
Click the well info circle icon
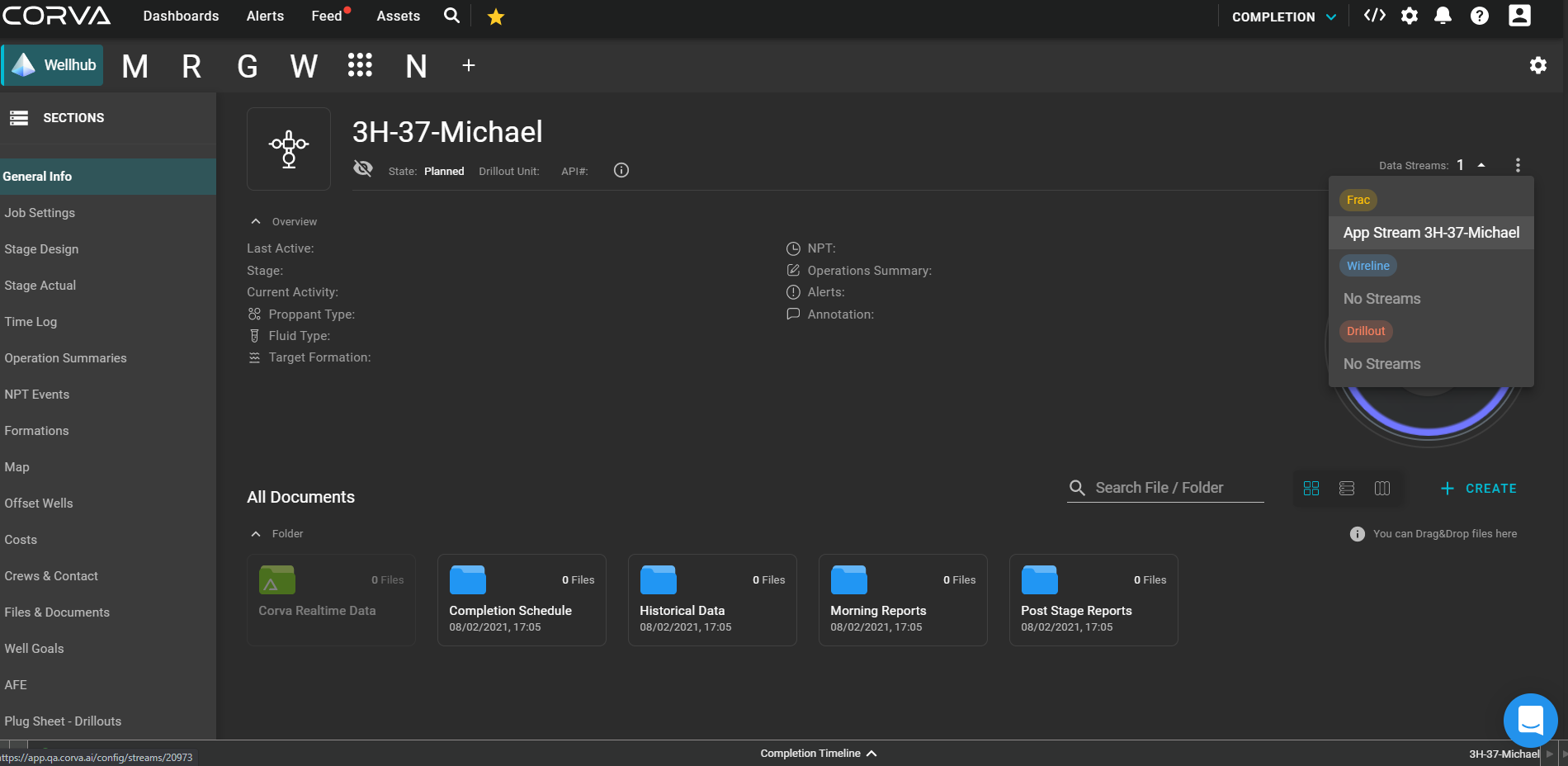tap(621, 170)
